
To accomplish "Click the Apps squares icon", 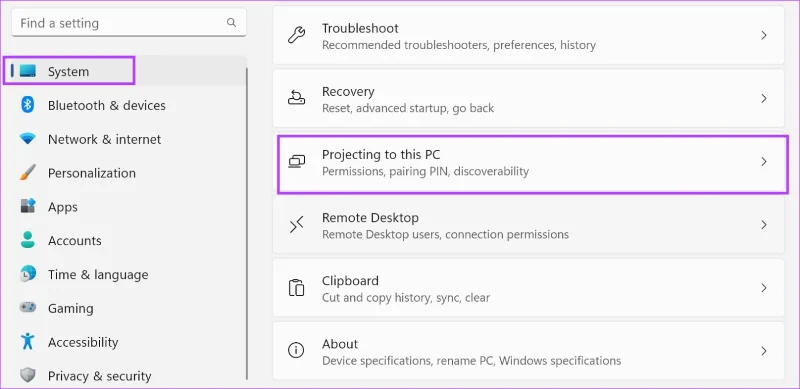I will pyautogui.click(x=28, y=206).
